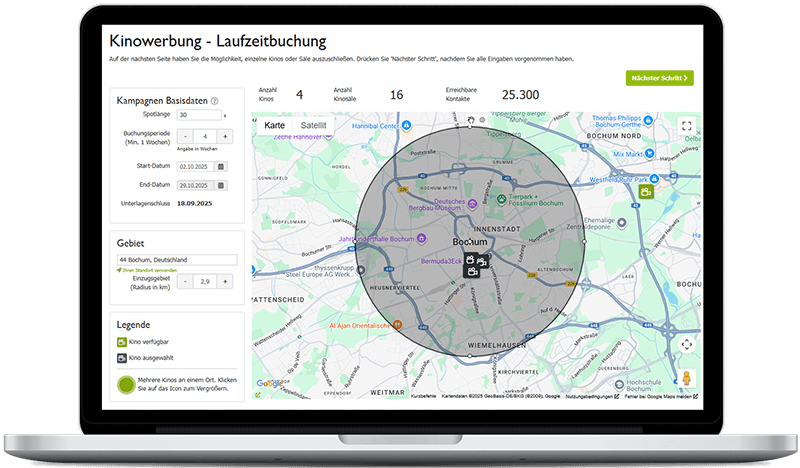Click the Mix Markt shopping cart pin
Image resolution: width=800 pixels, height=468 pixels.
pyautogui.click(x=649, y=153)
